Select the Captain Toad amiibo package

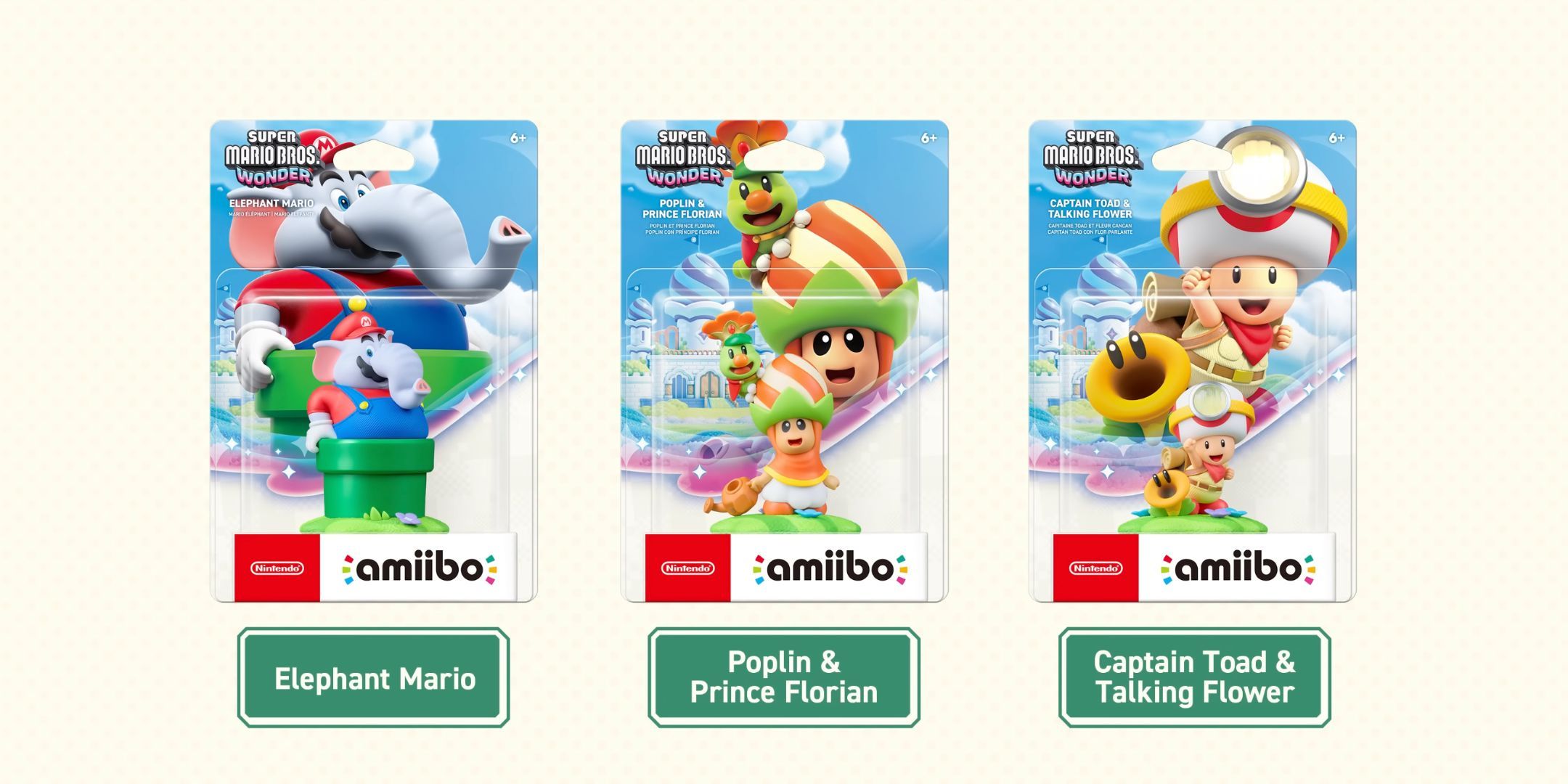point(1193,361)
